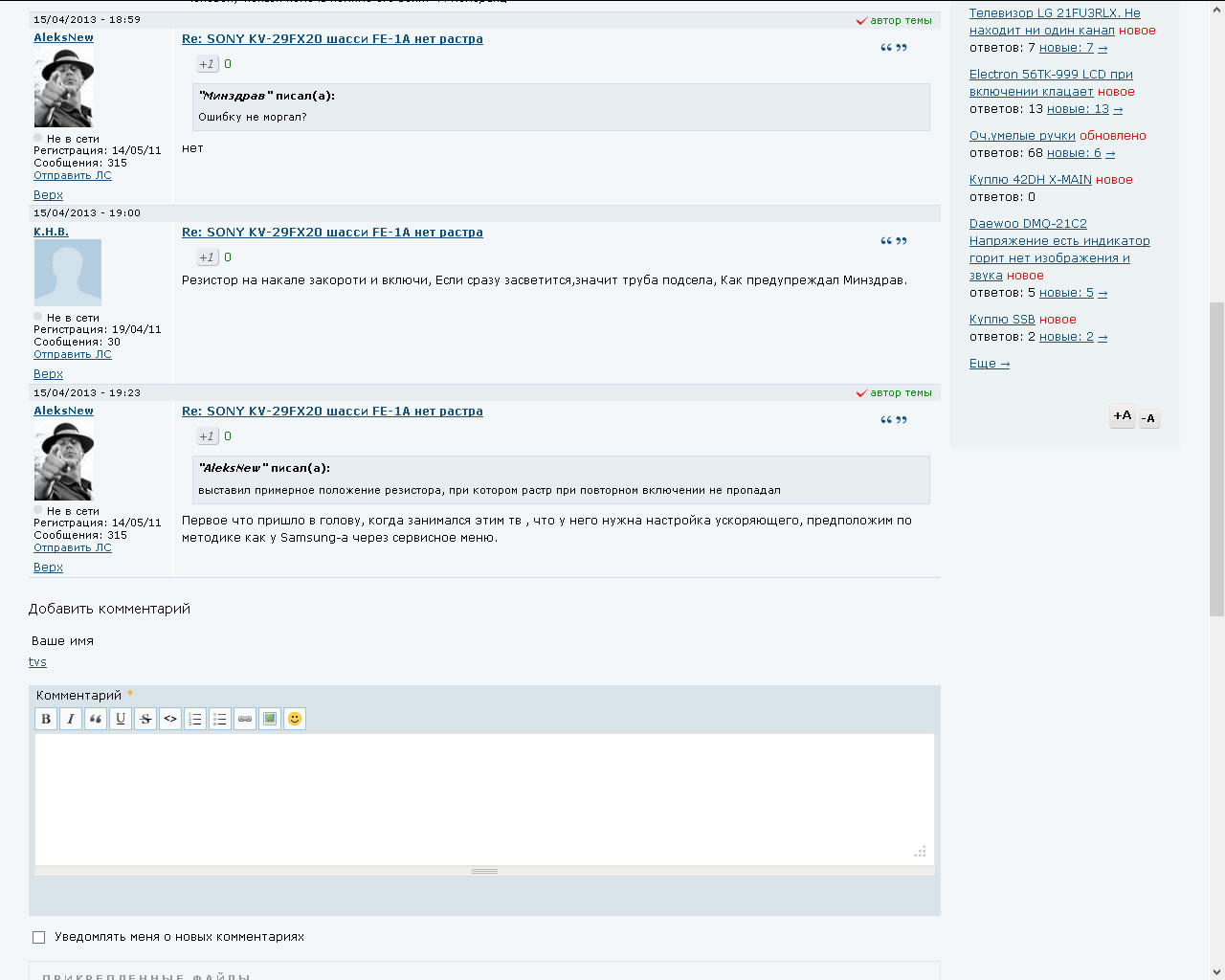Screen dimensions: 1225x980
Task: Increase font size with +A button
Action: [1122, 416]
